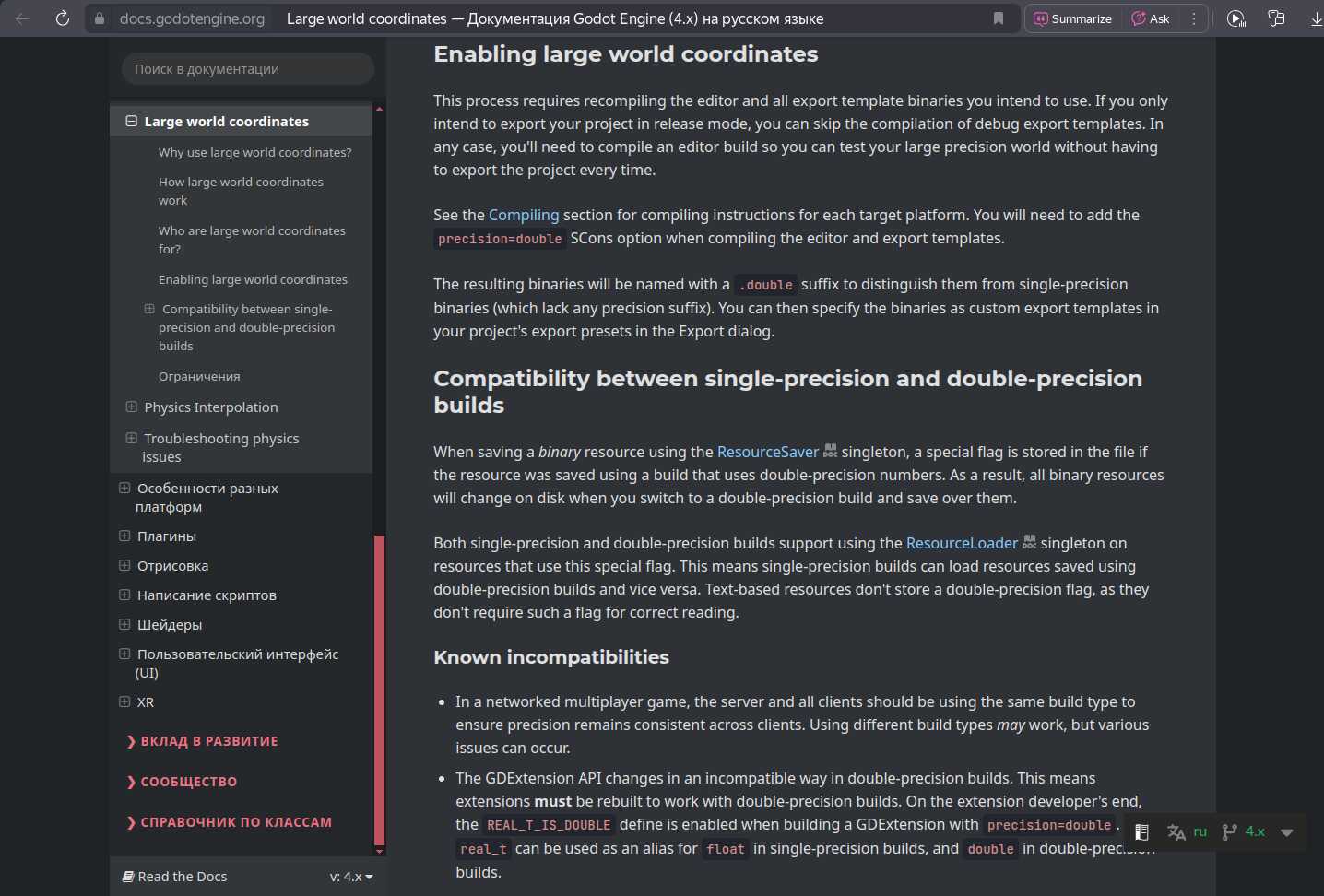Expand Особенности разных платформ section
The image size is (1324, 896).
click(124, 488)
